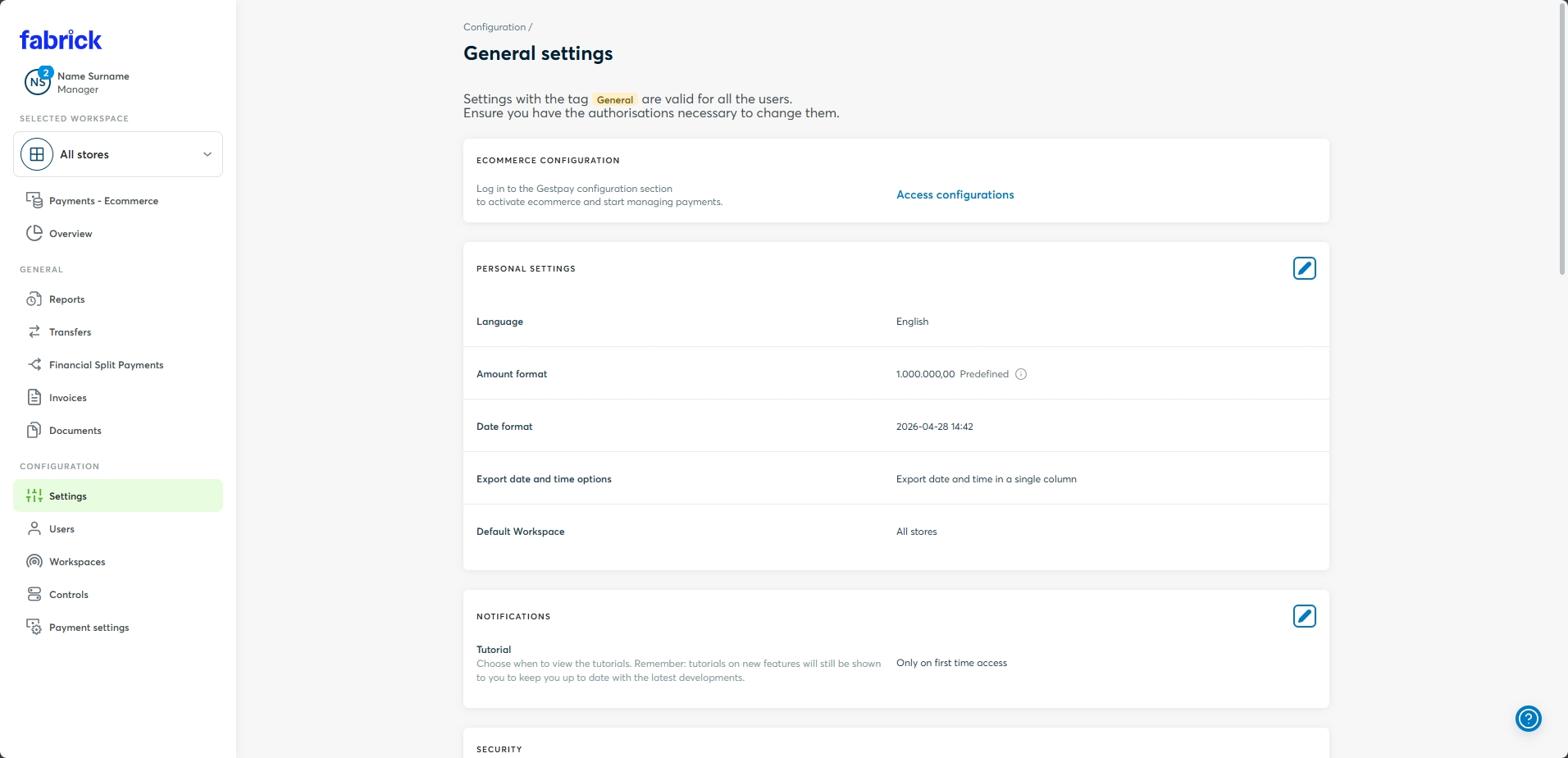
Task: Open the Users menu item
Action: pyautogui.click(x=118, y=528)
